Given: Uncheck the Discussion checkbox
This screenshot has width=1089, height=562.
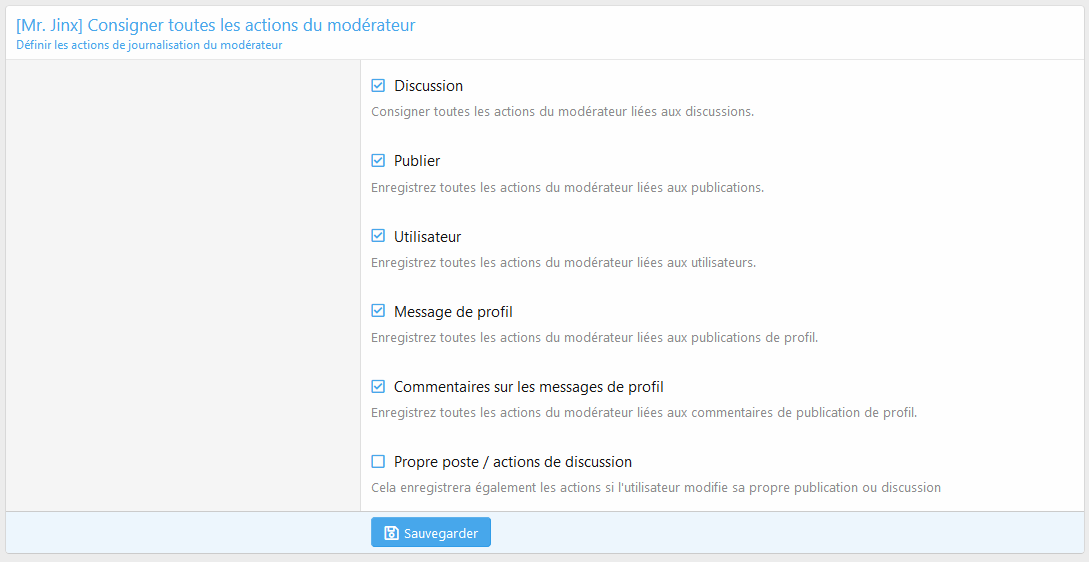Looking at the screenshot, I should tap(378, 86).
